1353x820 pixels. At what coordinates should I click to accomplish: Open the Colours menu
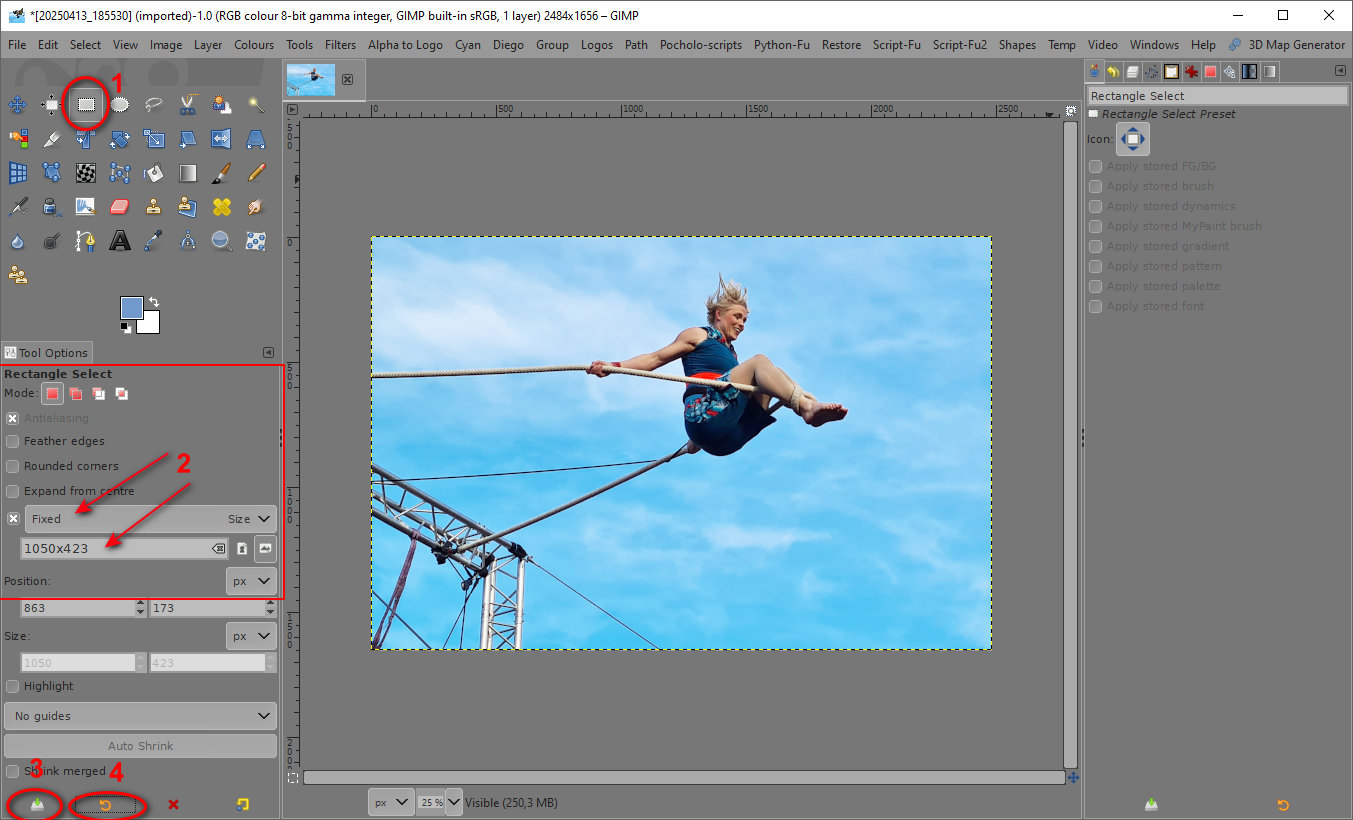point(254,45)
